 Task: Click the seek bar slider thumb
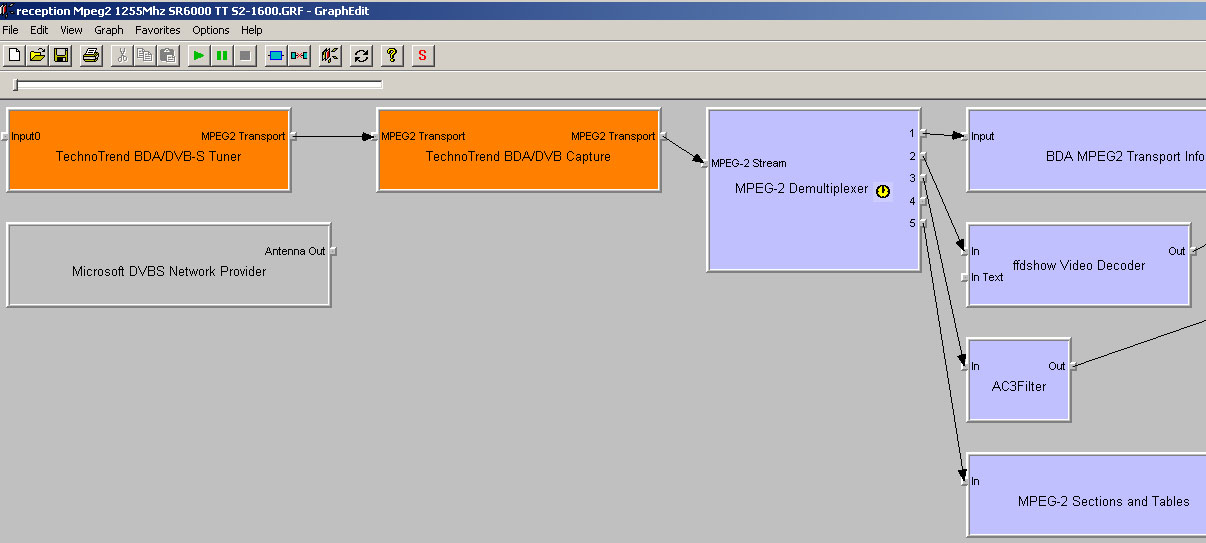tap(15, 85)
